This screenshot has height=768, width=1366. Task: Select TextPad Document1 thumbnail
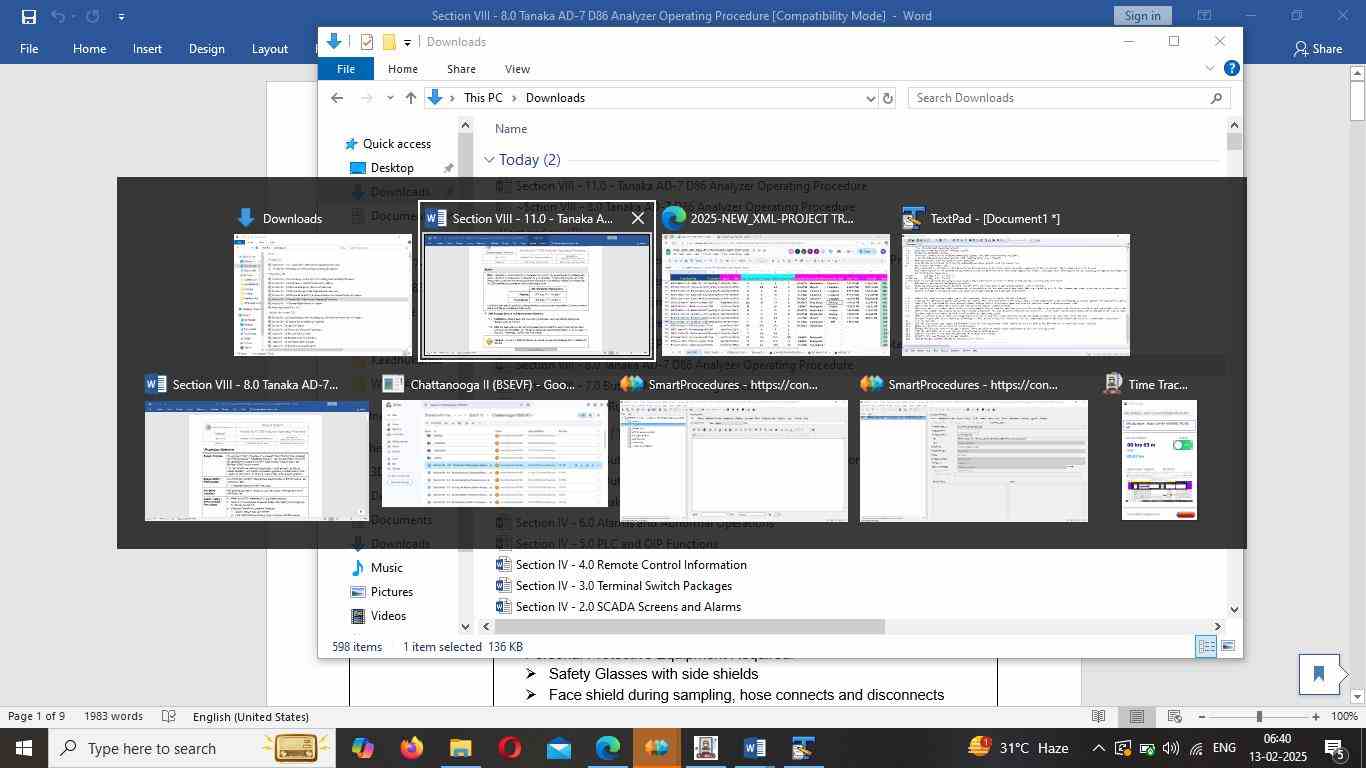coord(1016,295)
